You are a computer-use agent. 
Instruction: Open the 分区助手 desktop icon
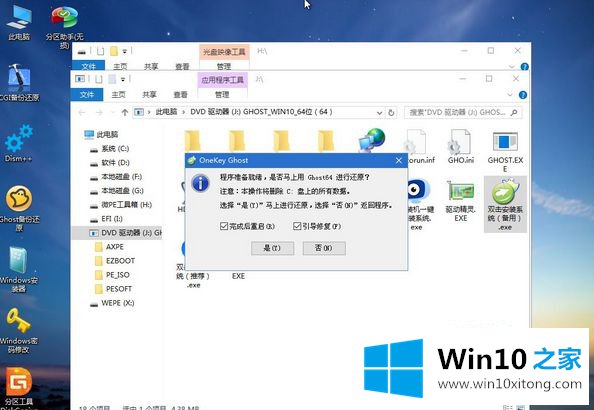64,27
